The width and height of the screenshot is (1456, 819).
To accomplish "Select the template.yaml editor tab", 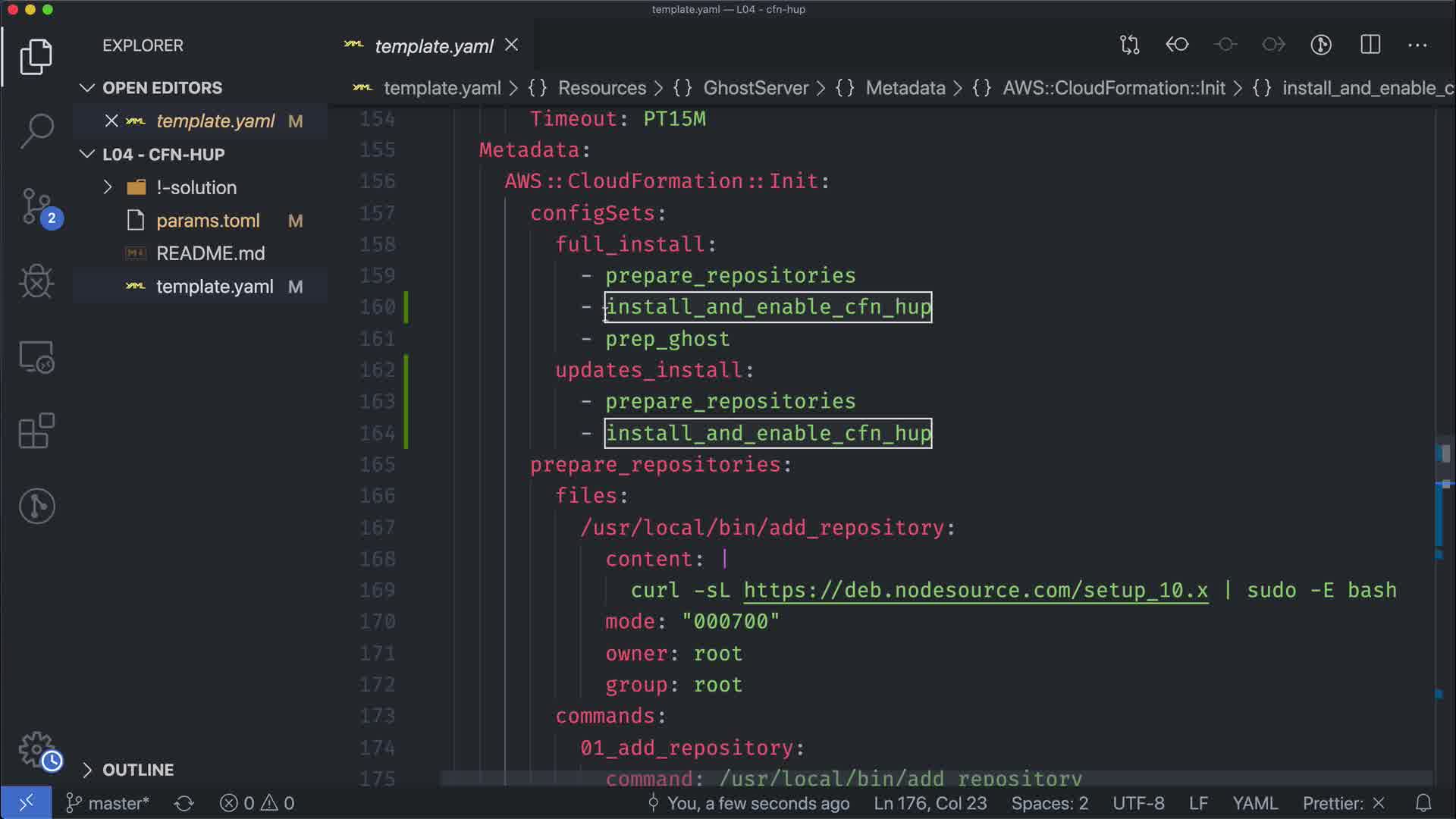I will pyautogui.click(x=434, y=46).
